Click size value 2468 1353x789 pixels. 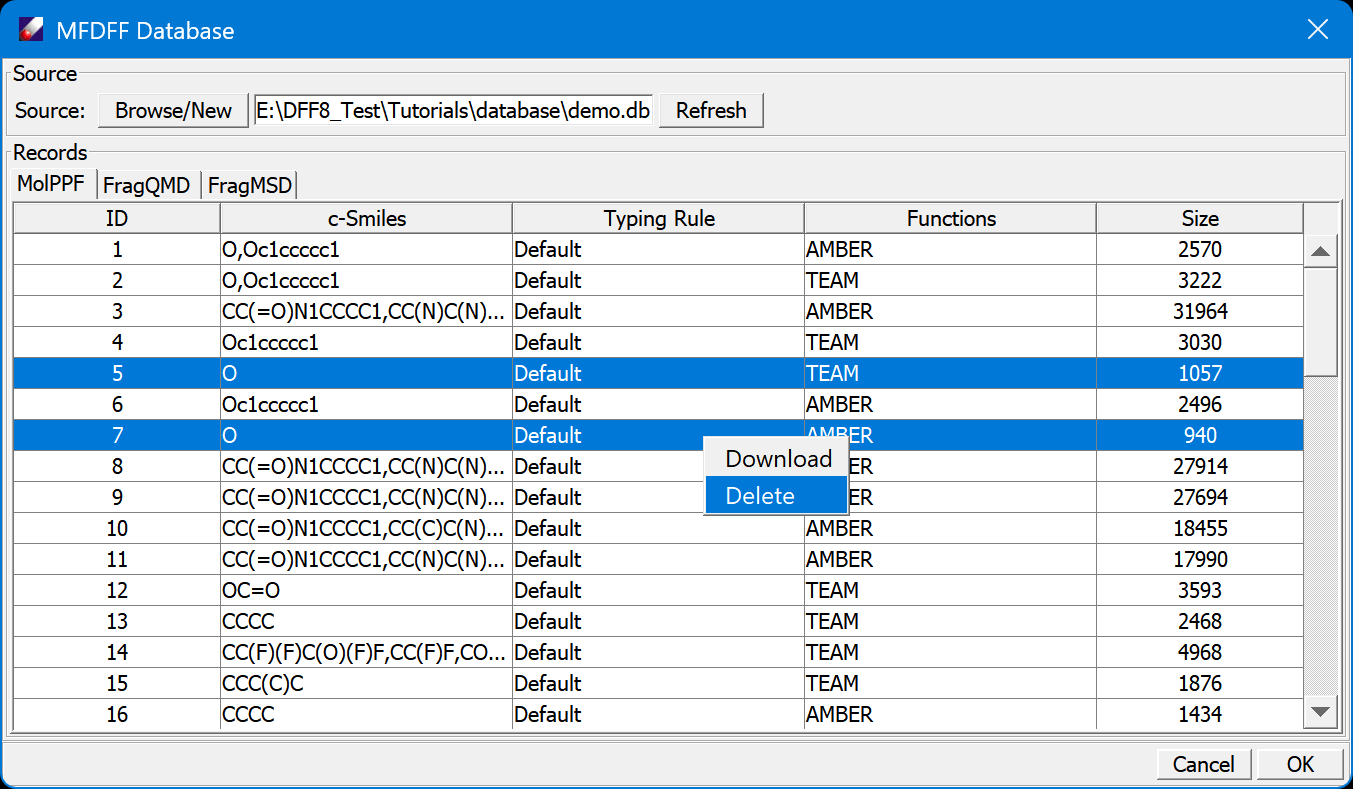coord(1200,621)
